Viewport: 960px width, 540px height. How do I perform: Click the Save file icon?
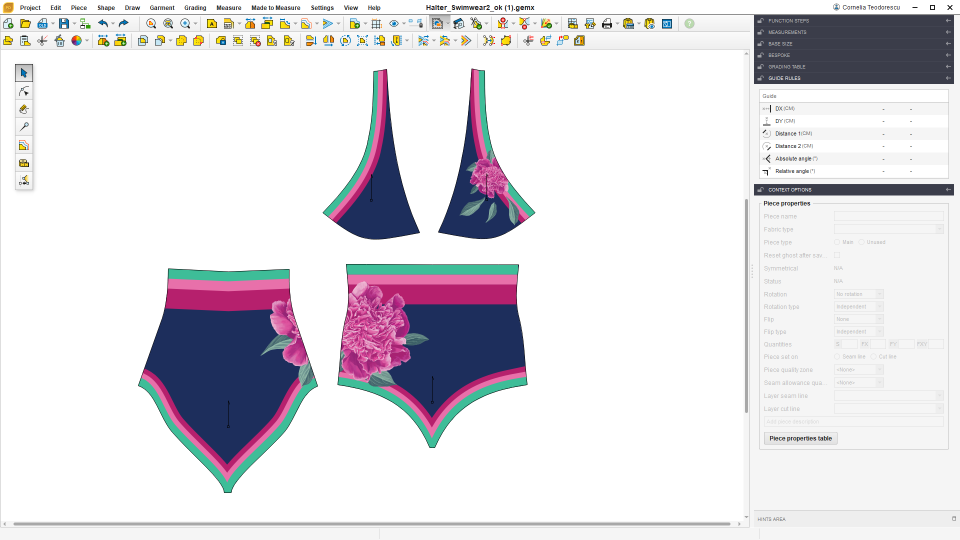pos(64,23)
